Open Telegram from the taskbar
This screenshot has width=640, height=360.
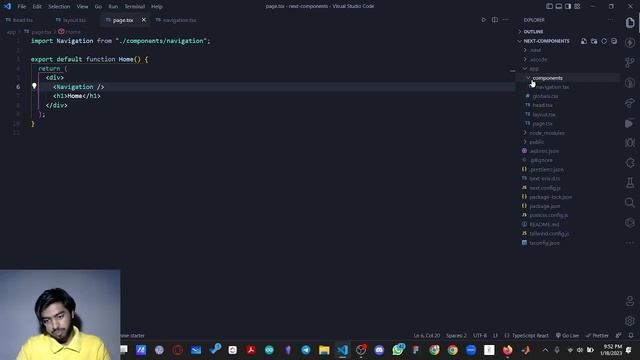tap(306, 350)
